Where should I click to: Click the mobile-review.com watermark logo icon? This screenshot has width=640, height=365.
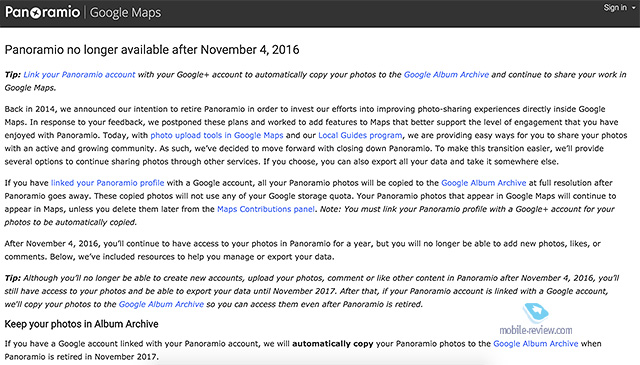pyautogui.click(x=536, y=313)
